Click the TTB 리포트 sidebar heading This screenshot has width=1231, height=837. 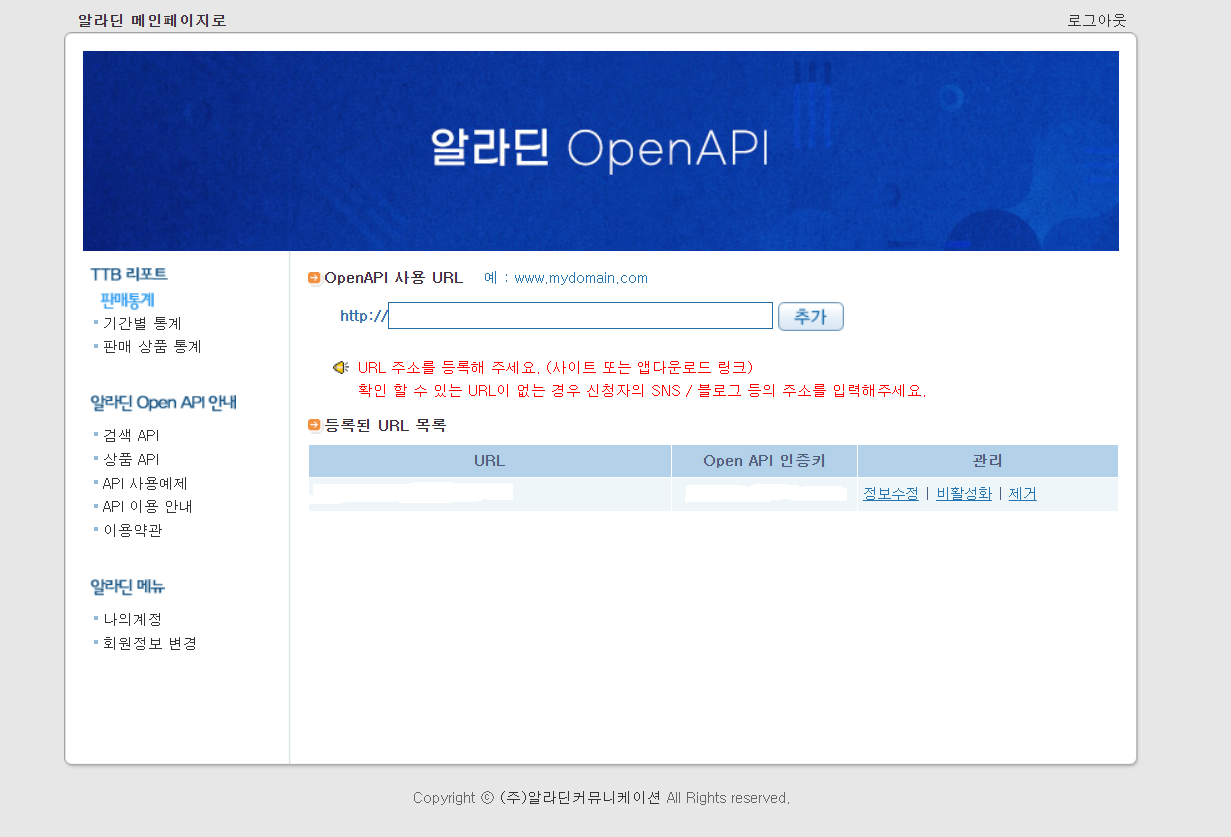(x=129, y=274)
